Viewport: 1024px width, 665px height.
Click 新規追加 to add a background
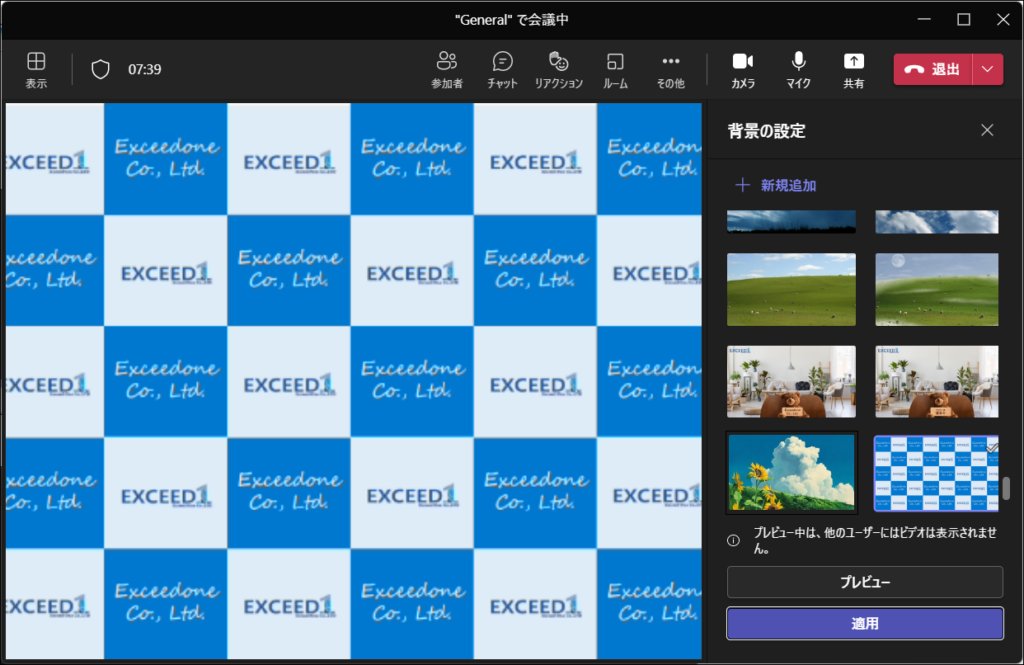click(775, 186)
